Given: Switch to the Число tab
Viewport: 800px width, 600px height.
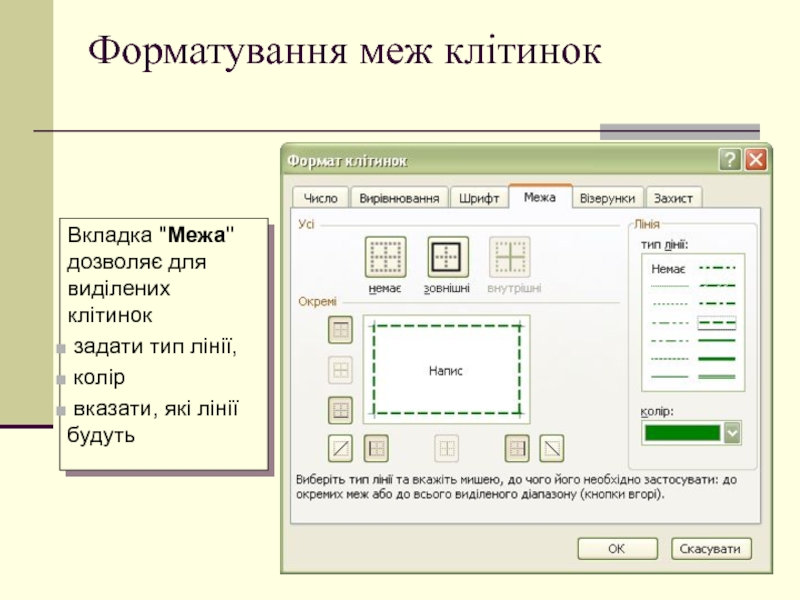Looking at the screenshot, I should tap(320, 198).
